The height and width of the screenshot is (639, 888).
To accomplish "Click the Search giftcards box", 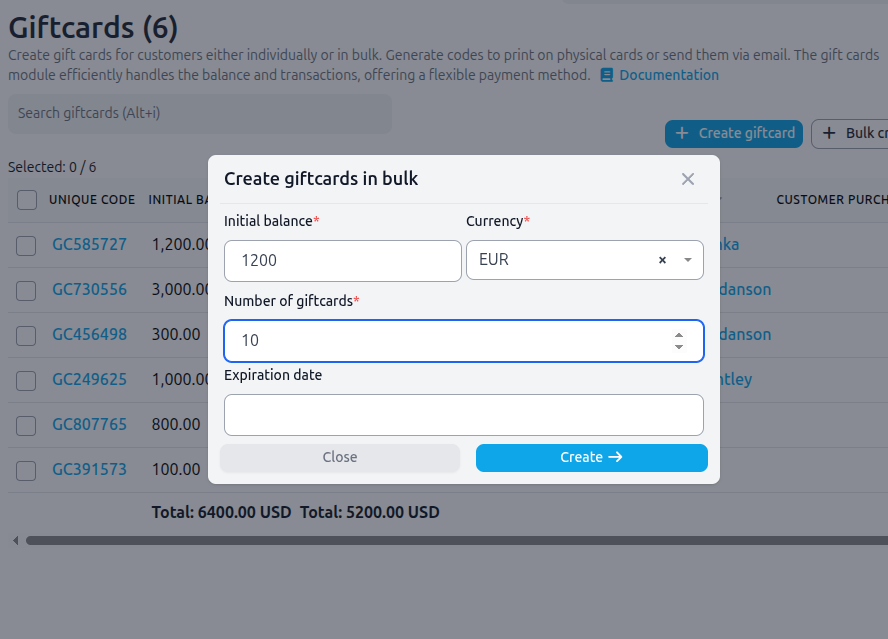I will [x=200, y=114].
